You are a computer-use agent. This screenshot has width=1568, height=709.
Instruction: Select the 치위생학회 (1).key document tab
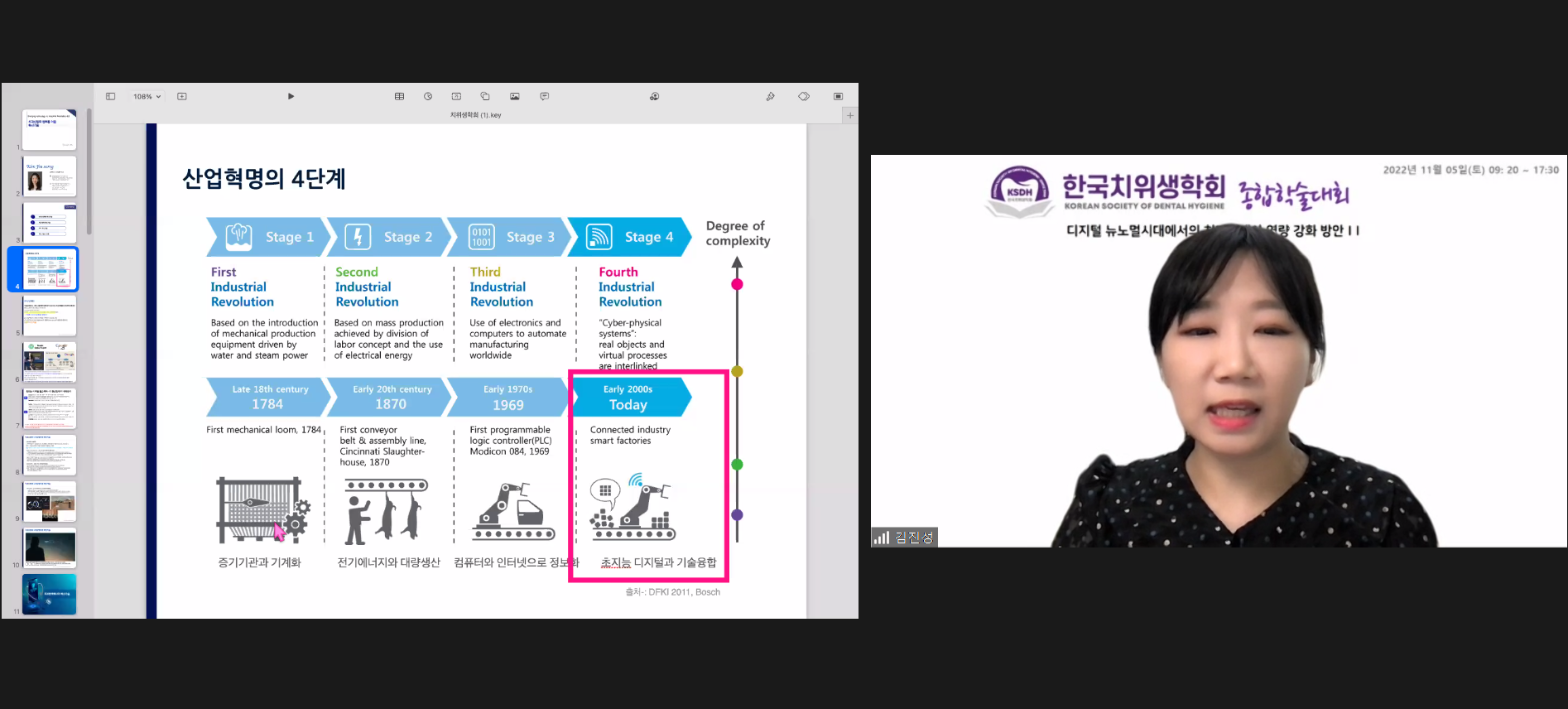[x=475, y=116]
